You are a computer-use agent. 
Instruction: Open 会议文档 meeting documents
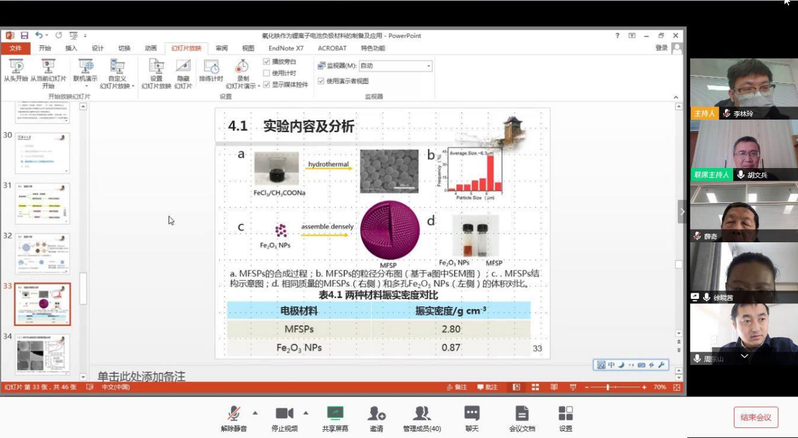click(522, 413)
